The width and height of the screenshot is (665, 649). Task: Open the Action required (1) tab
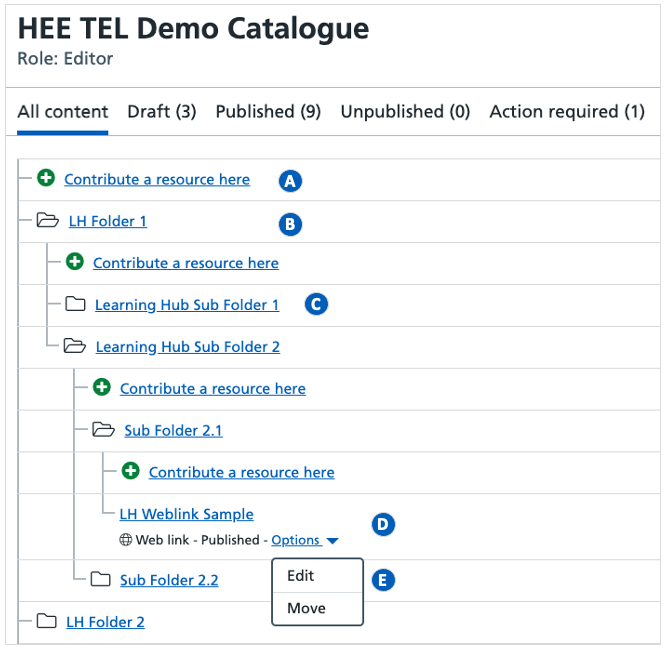tap(567, 112)
